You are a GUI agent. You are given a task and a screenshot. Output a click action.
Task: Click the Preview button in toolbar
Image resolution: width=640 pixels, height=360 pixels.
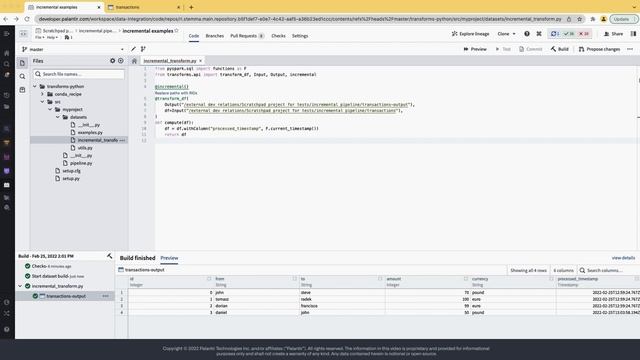(x=475, y=49)
